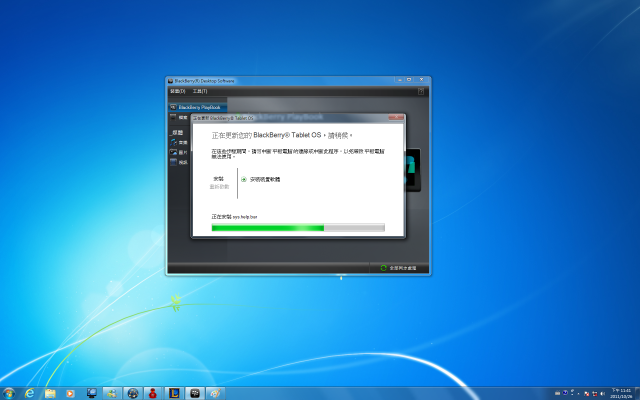Click the network status tray icon
The image size is (640, 400).
pyautogui.click(x=595, y=393)
